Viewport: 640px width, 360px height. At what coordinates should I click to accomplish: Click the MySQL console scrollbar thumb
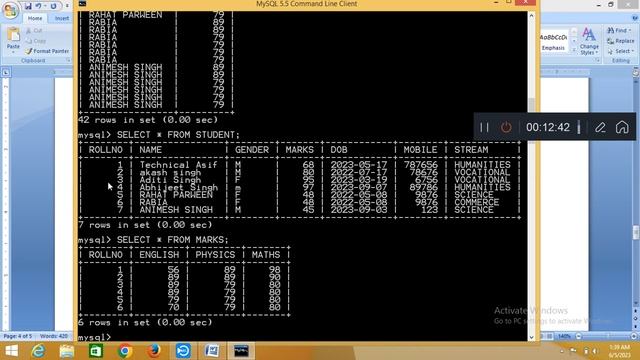point(531,105)
